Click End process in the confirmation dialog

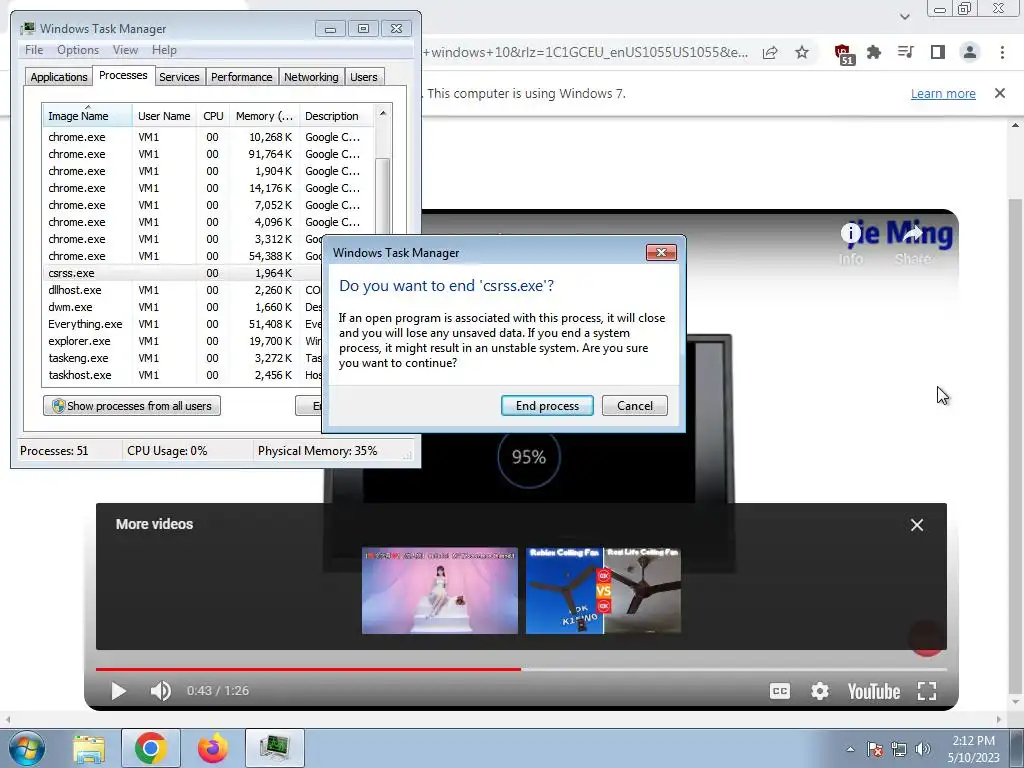coord(547,406)
